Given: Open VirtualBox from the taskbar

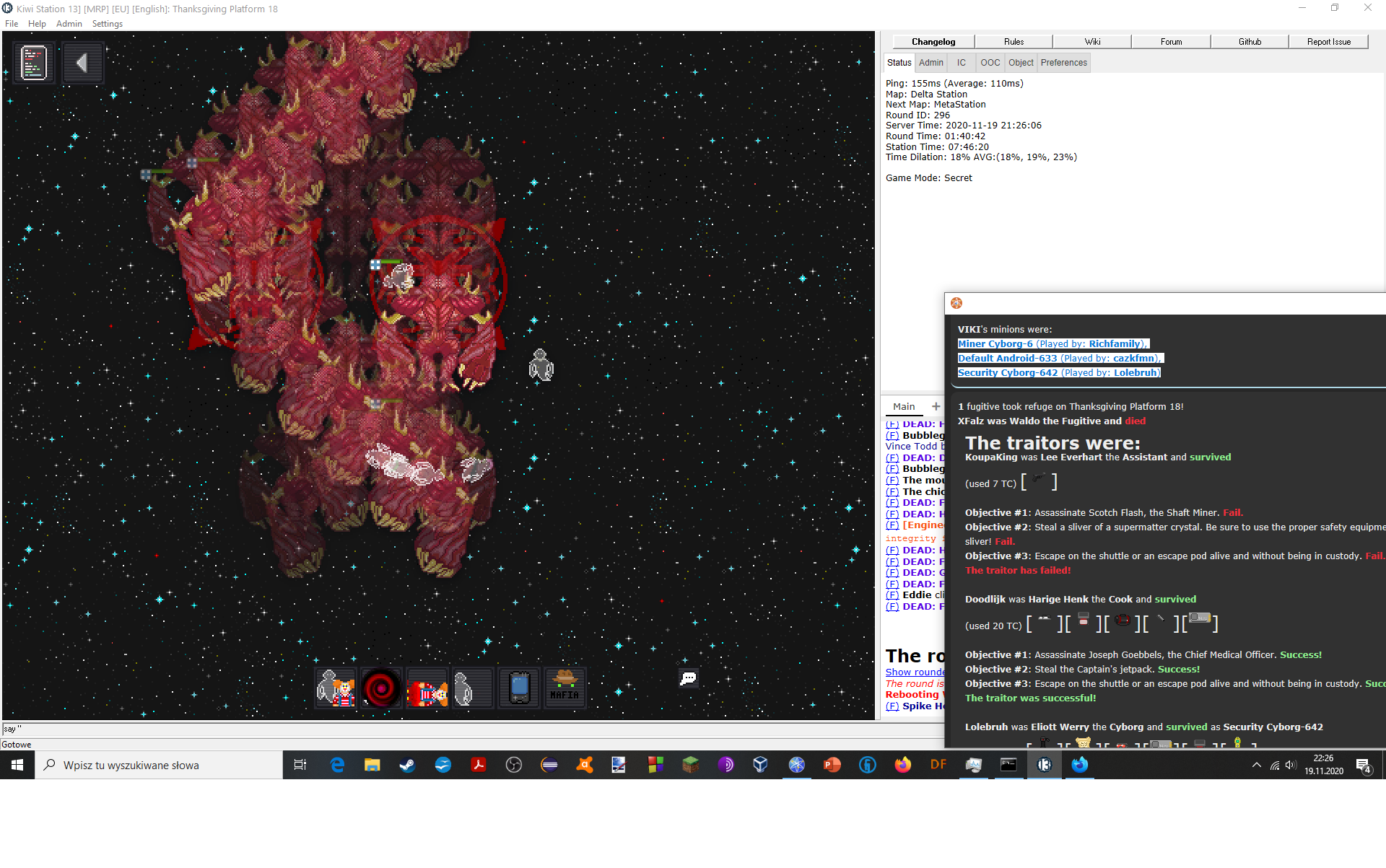Looking at the screenshot, I should pyautogui.click(x=760, y=765).
